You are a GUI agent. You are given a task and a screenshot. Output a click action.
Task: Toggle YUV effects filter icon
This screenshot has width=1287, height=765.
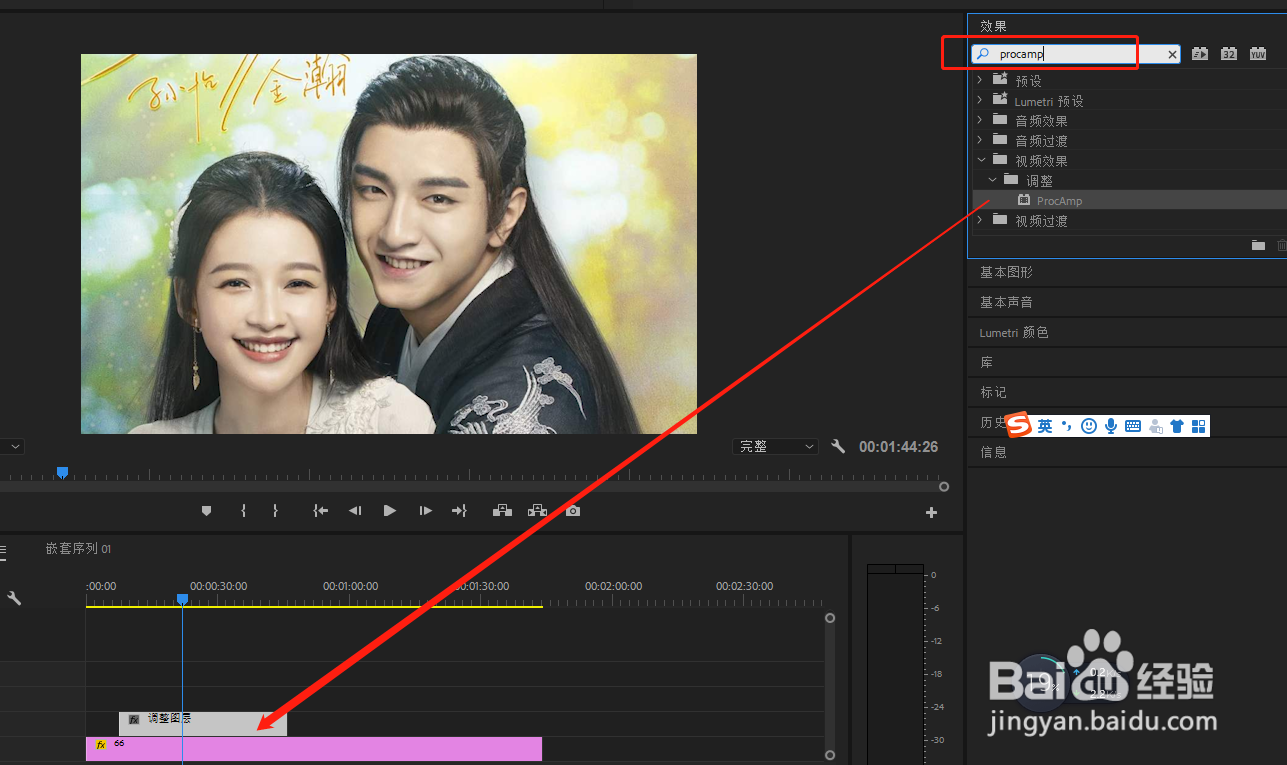pyautogui.click(x=1258, y=54)
